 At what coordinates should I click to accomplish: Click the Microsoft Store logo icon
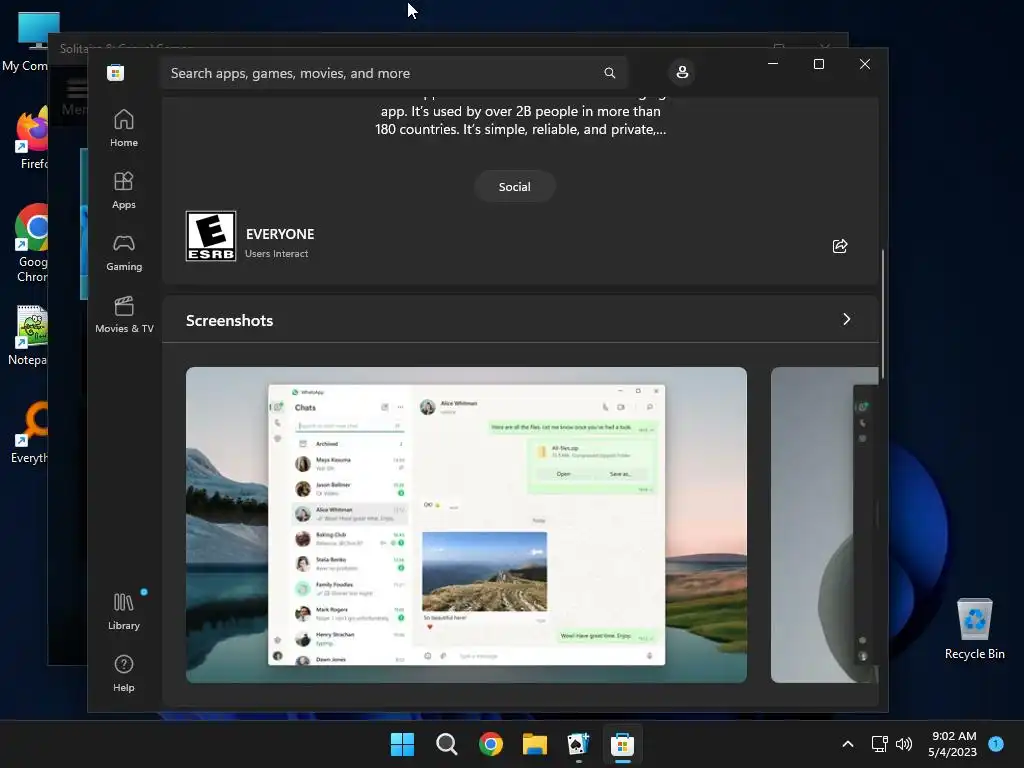click(116, 72)
